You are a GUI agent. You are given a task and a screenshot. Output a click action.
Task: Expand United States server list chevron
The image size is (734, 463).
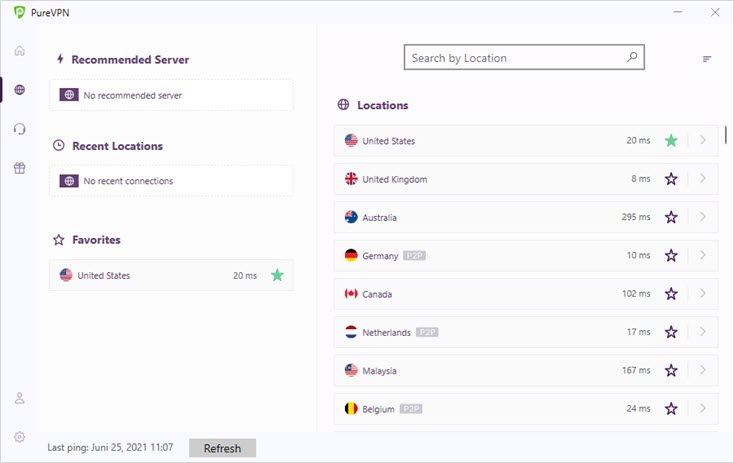point(703,140)
